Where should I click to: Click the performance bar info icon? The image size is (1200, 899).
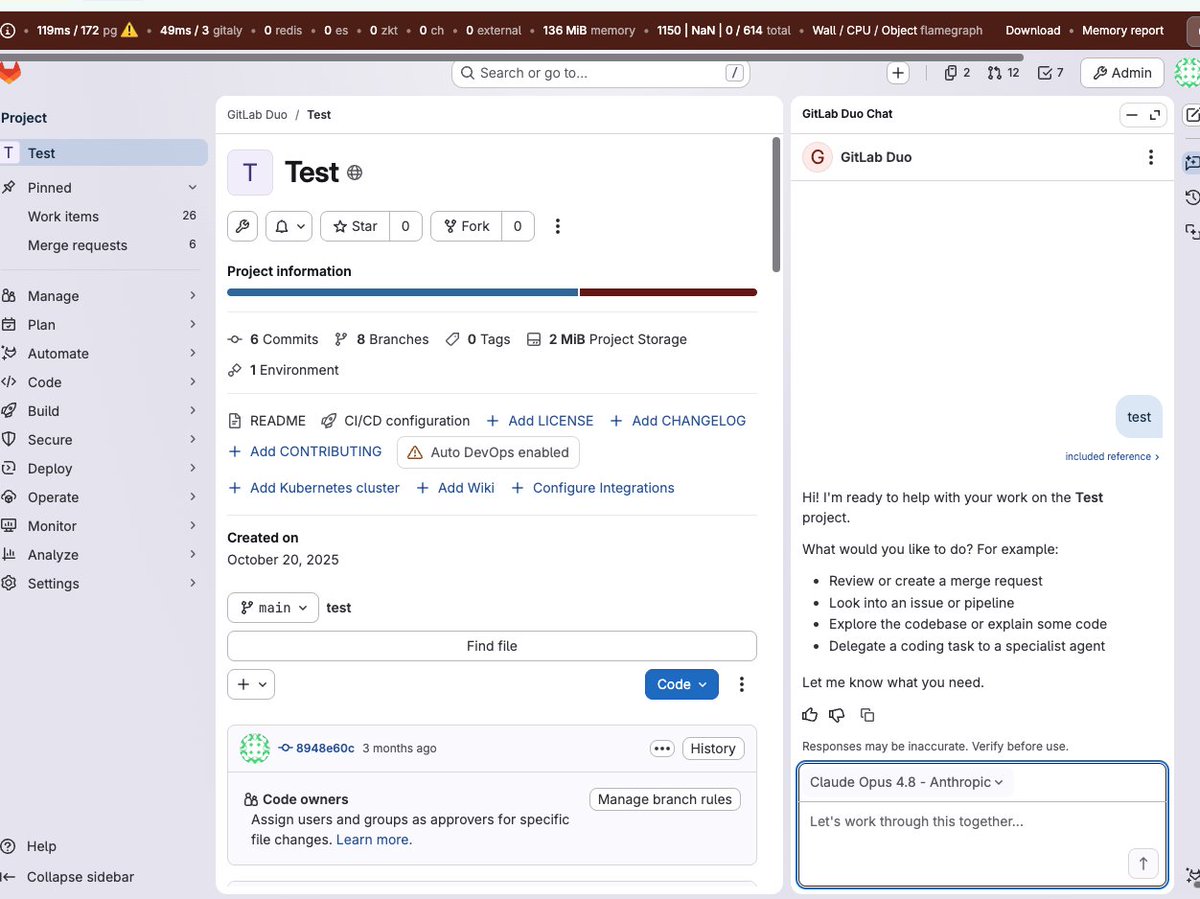click(8, 30)
